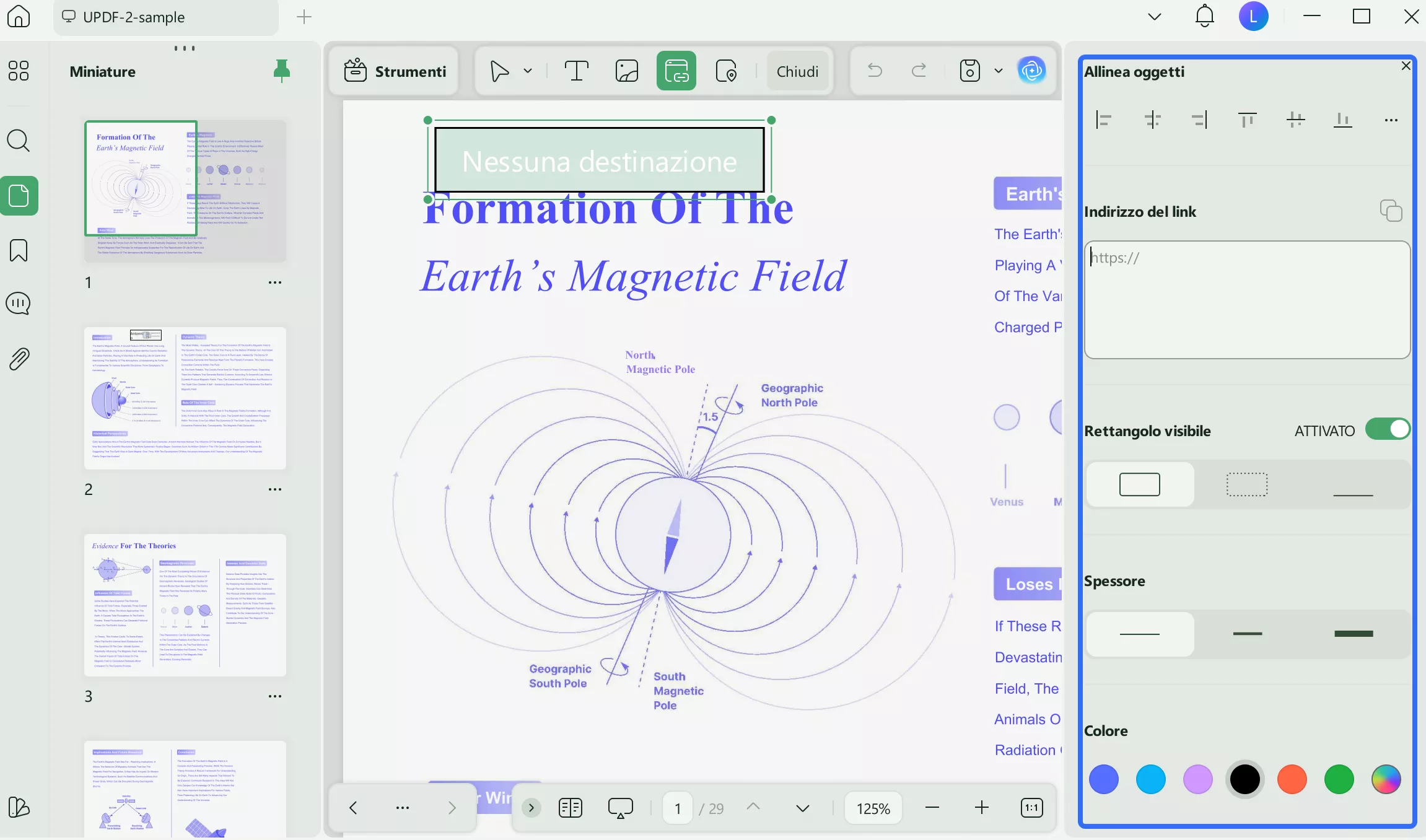Switch to the UPDF-2-sample tab
Screen dimensions: 1426x840
134,17
